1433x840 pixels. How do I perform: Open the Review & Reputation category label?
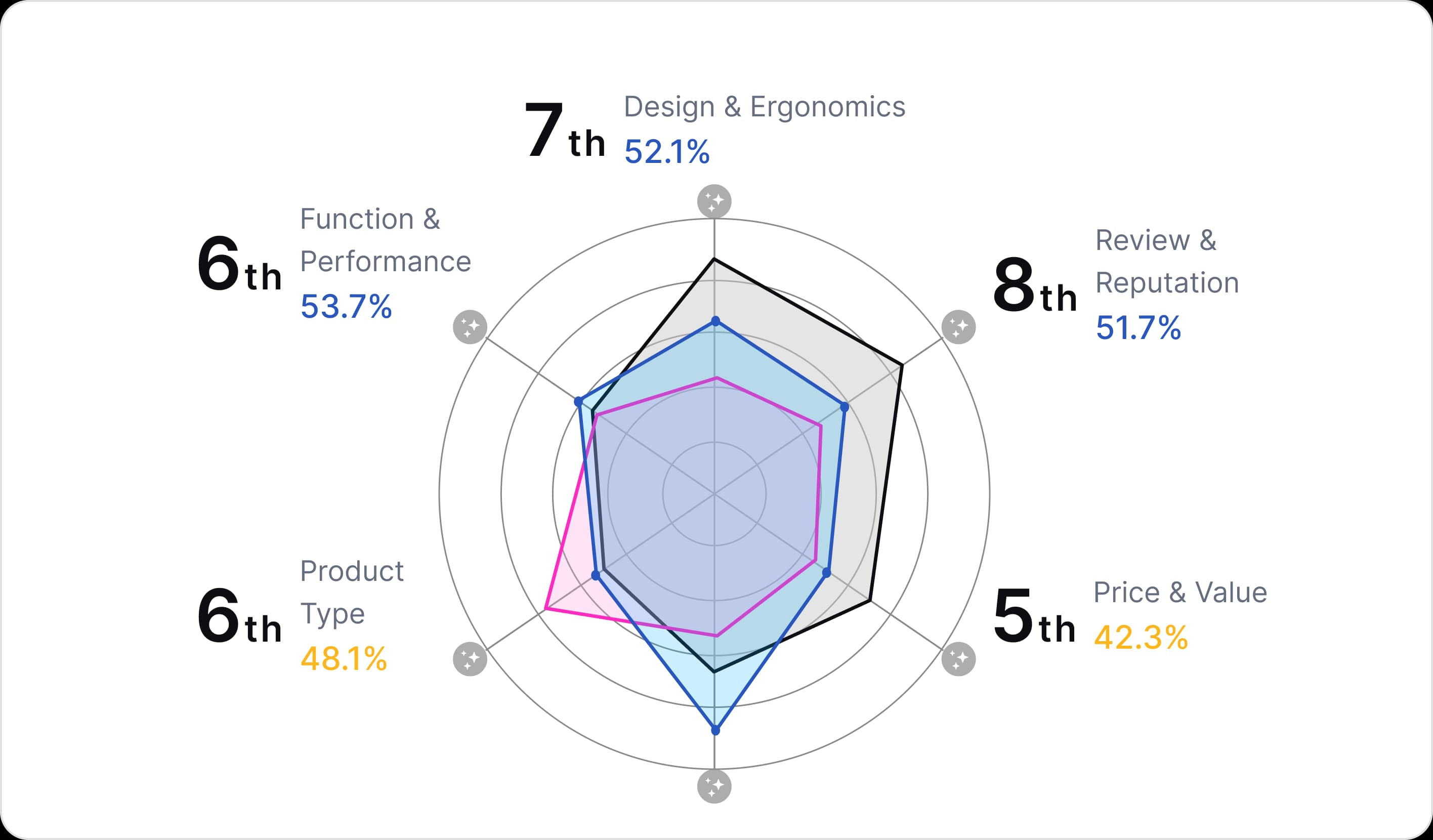point(1166,261)
